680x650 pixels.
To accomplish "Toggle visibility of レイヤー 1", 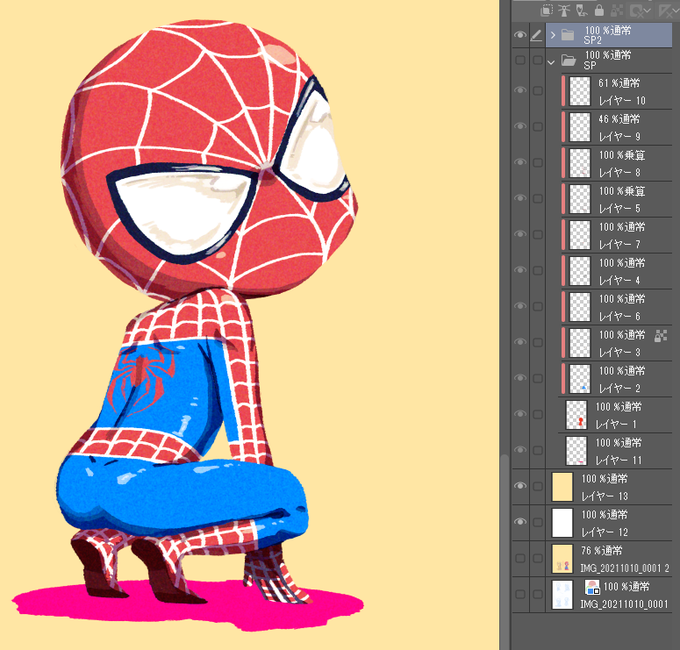I will coord(520,414).
